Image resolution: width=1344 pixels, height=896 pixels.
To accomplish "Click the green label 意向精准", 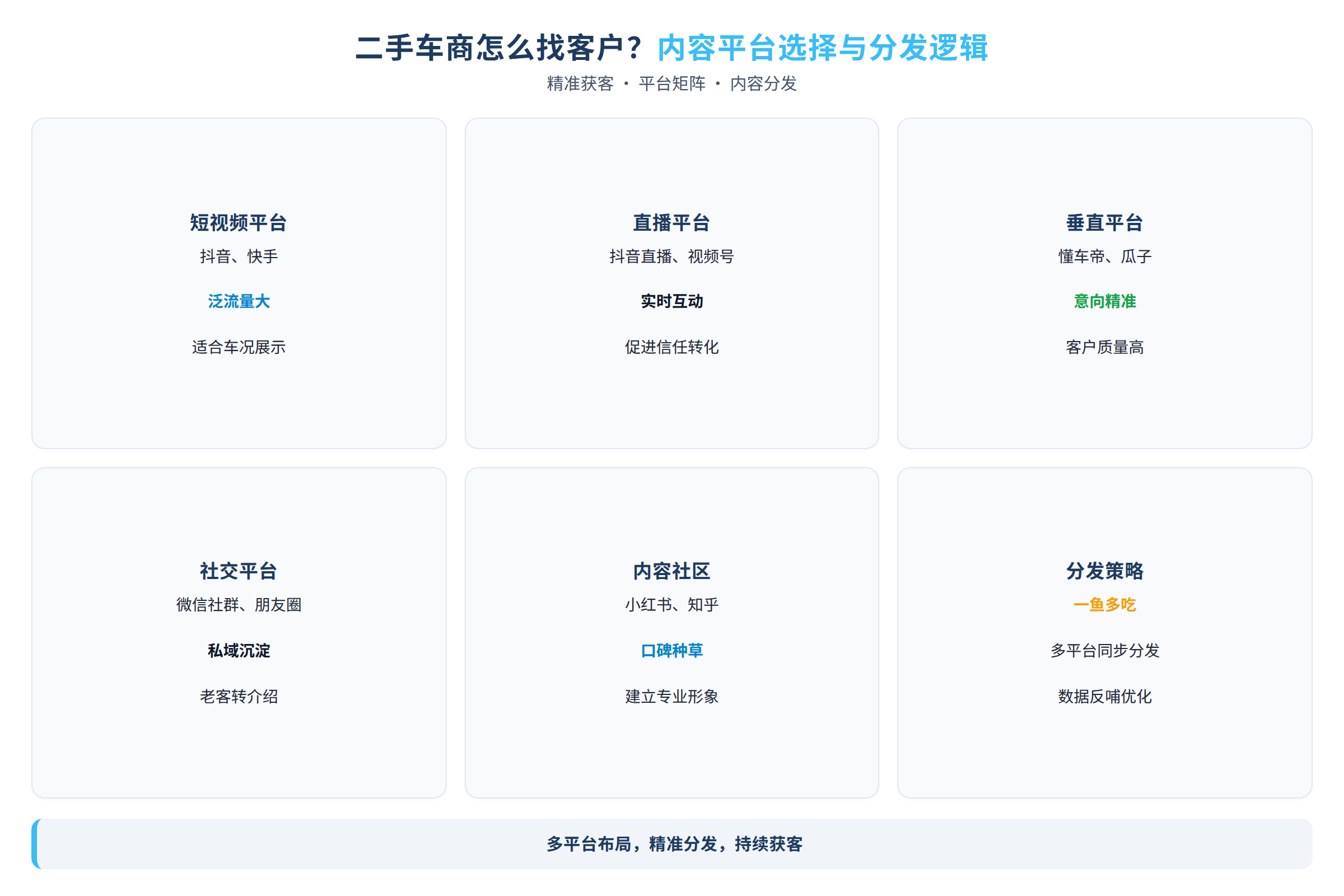I will click(x=1104, y=301).
